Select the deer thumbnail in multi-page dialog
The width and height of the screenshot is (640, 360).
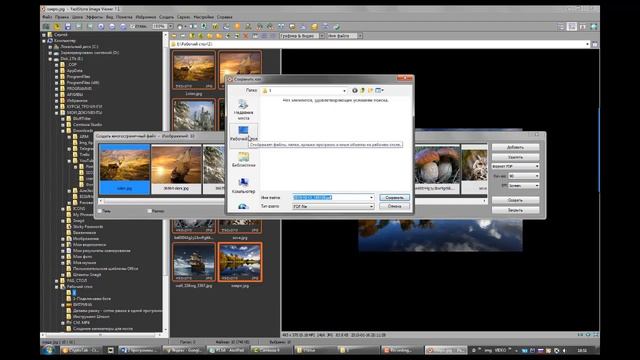click(x=124, y=169)
